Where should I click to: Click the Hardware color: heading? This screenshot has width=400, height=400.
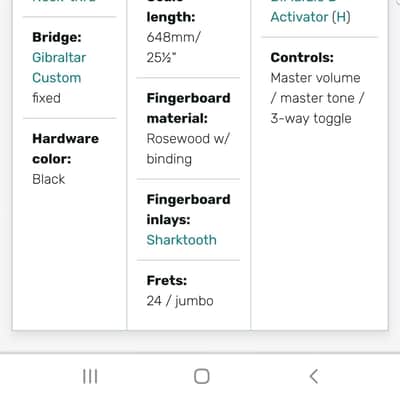tap(65, 149)
